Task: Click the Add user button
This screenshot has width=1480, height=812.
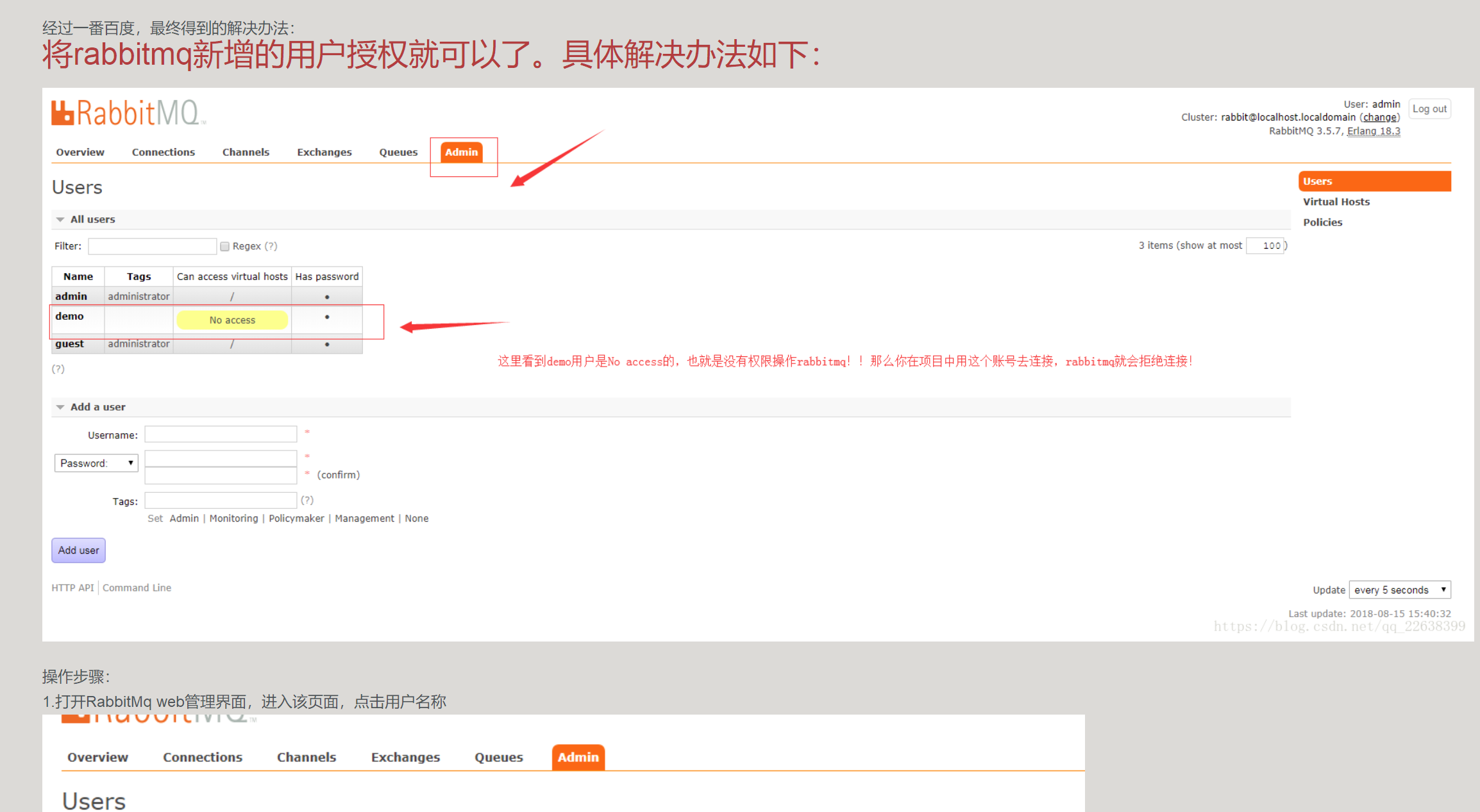Action: (78, 551)
